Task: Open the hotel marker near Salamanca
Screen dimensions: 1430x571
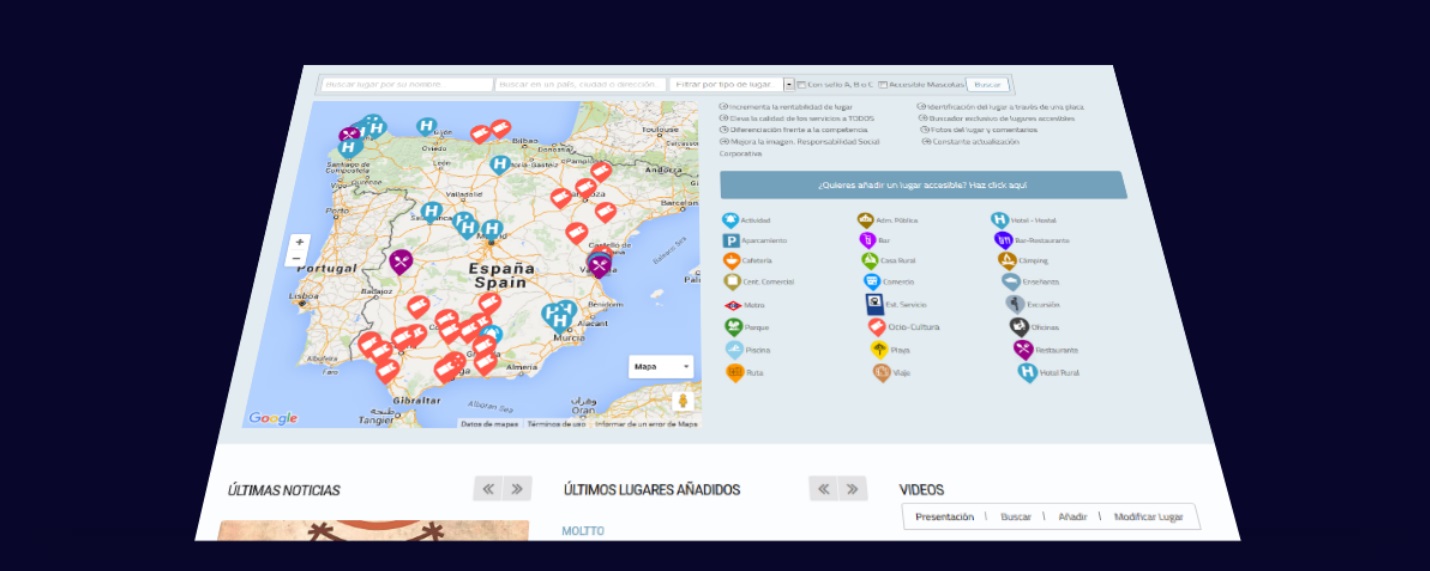Action: pos(431,212)
